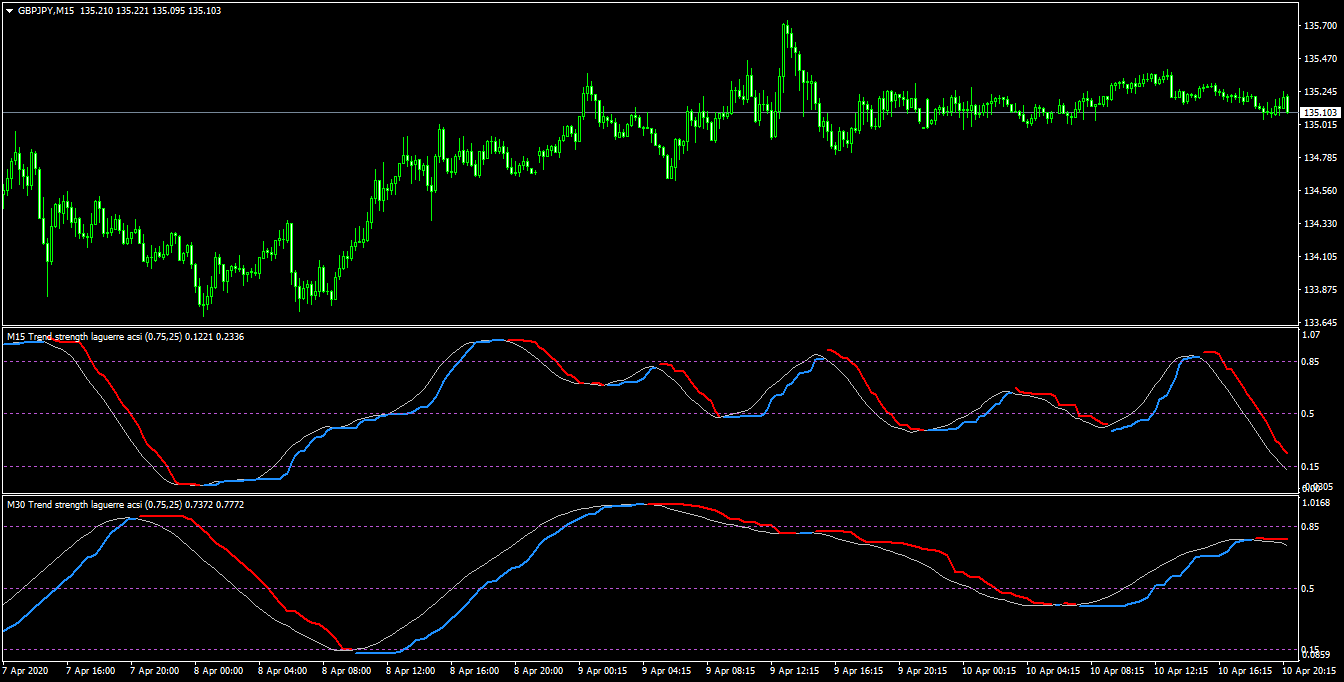1344x682 pixels.
Task: Click the 1.0168 scale value of M30 indicator
Action: (x=1317, y=503)
